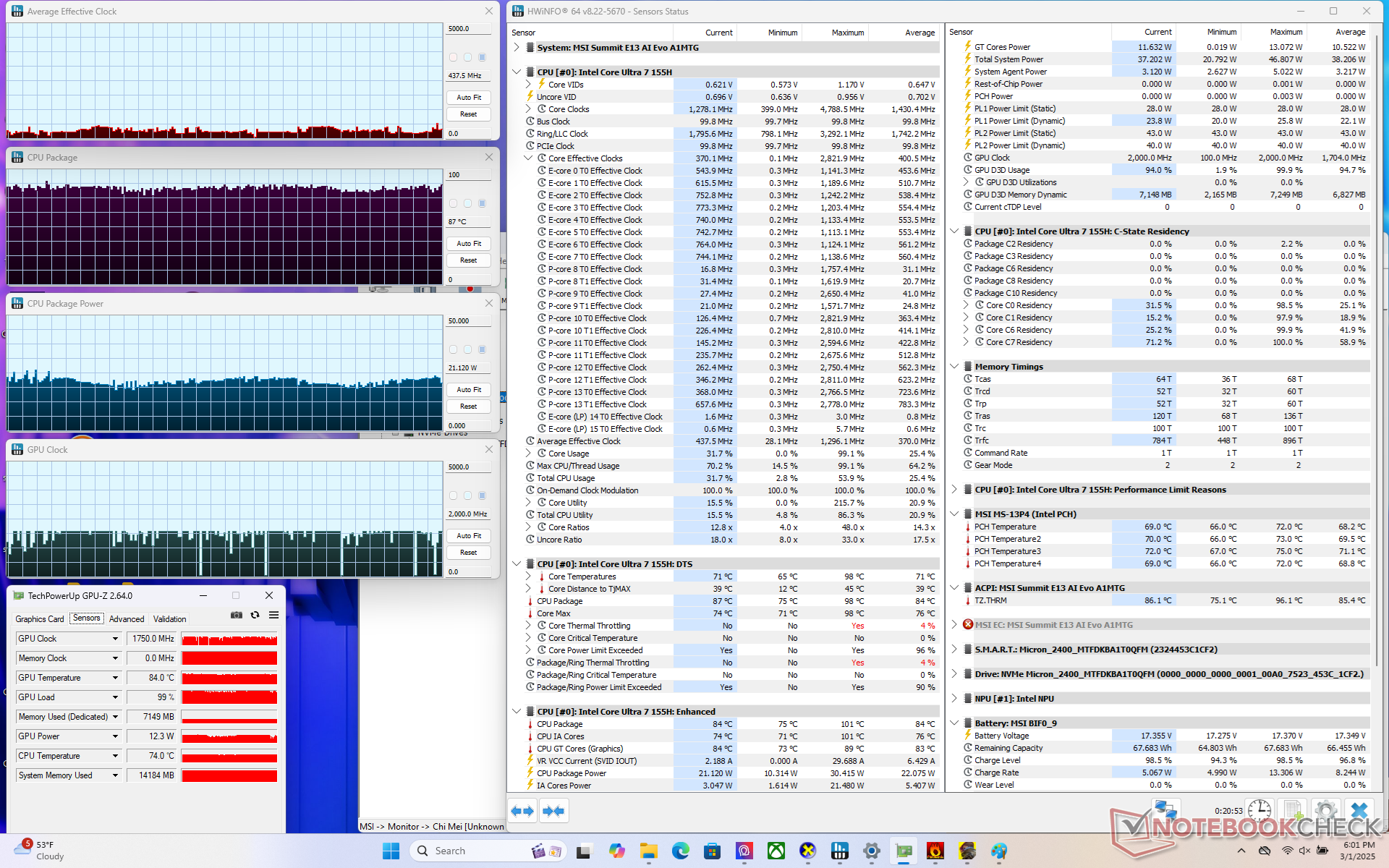1389x868 pixels.
Task: Open Xbox app from the taskbar
Action: (x=776, y=851)
